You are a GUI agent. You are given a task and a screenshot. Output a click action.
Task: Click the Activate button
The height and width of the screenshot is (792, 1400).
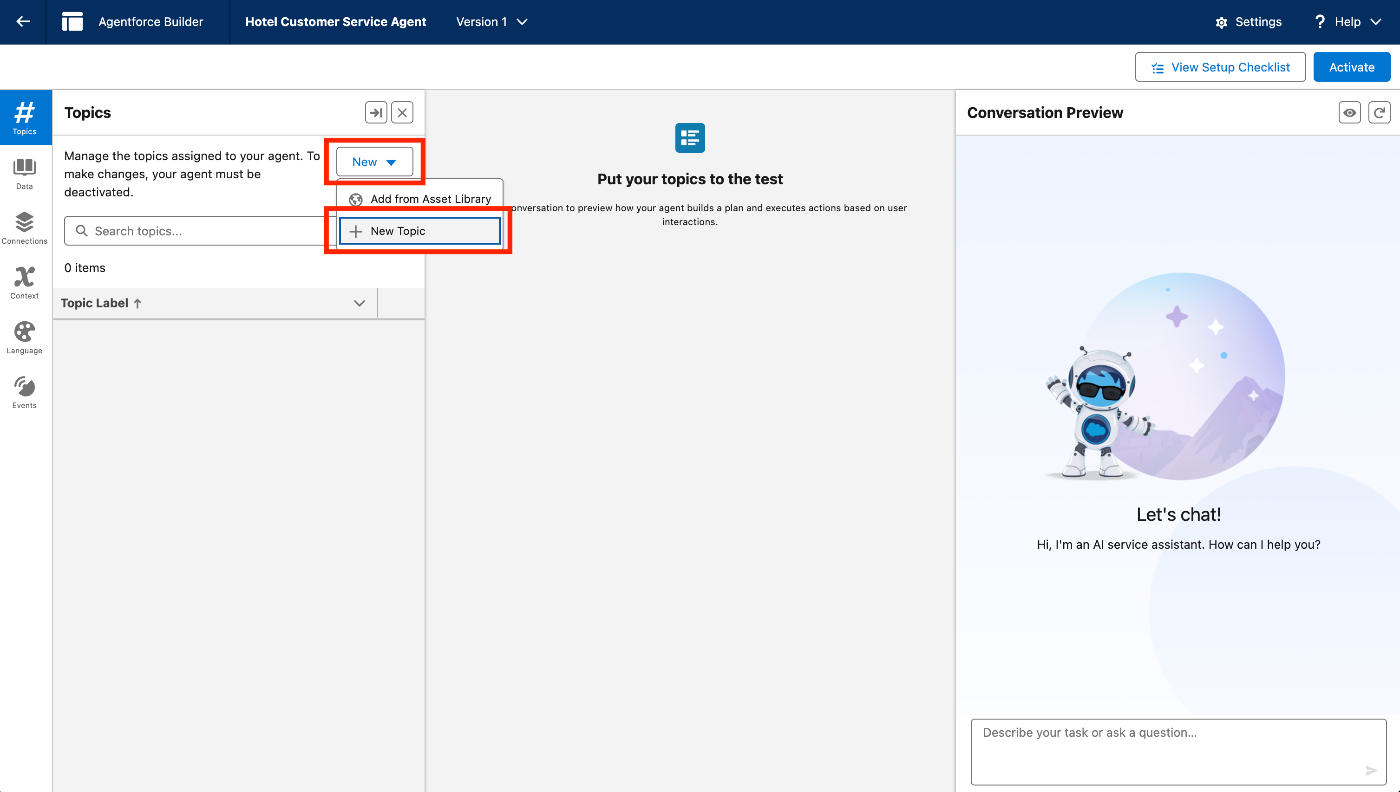1352,67
